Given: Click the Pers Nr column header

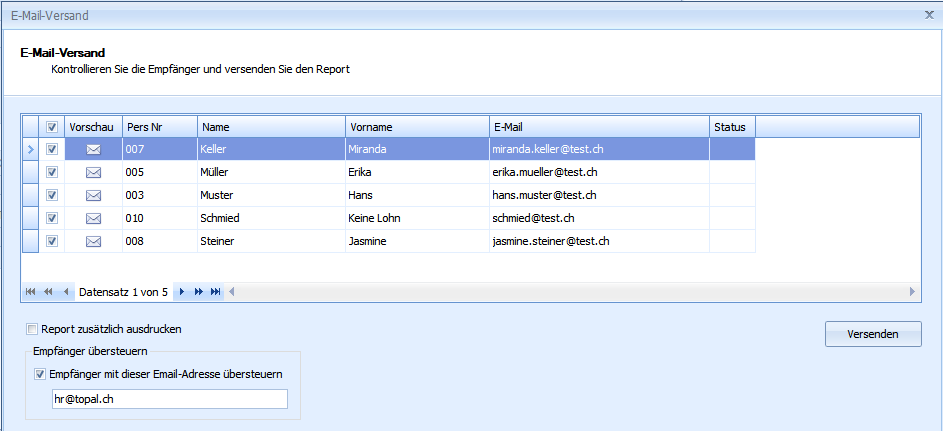Looking at the screenshot, I should (x=159, y=127).
